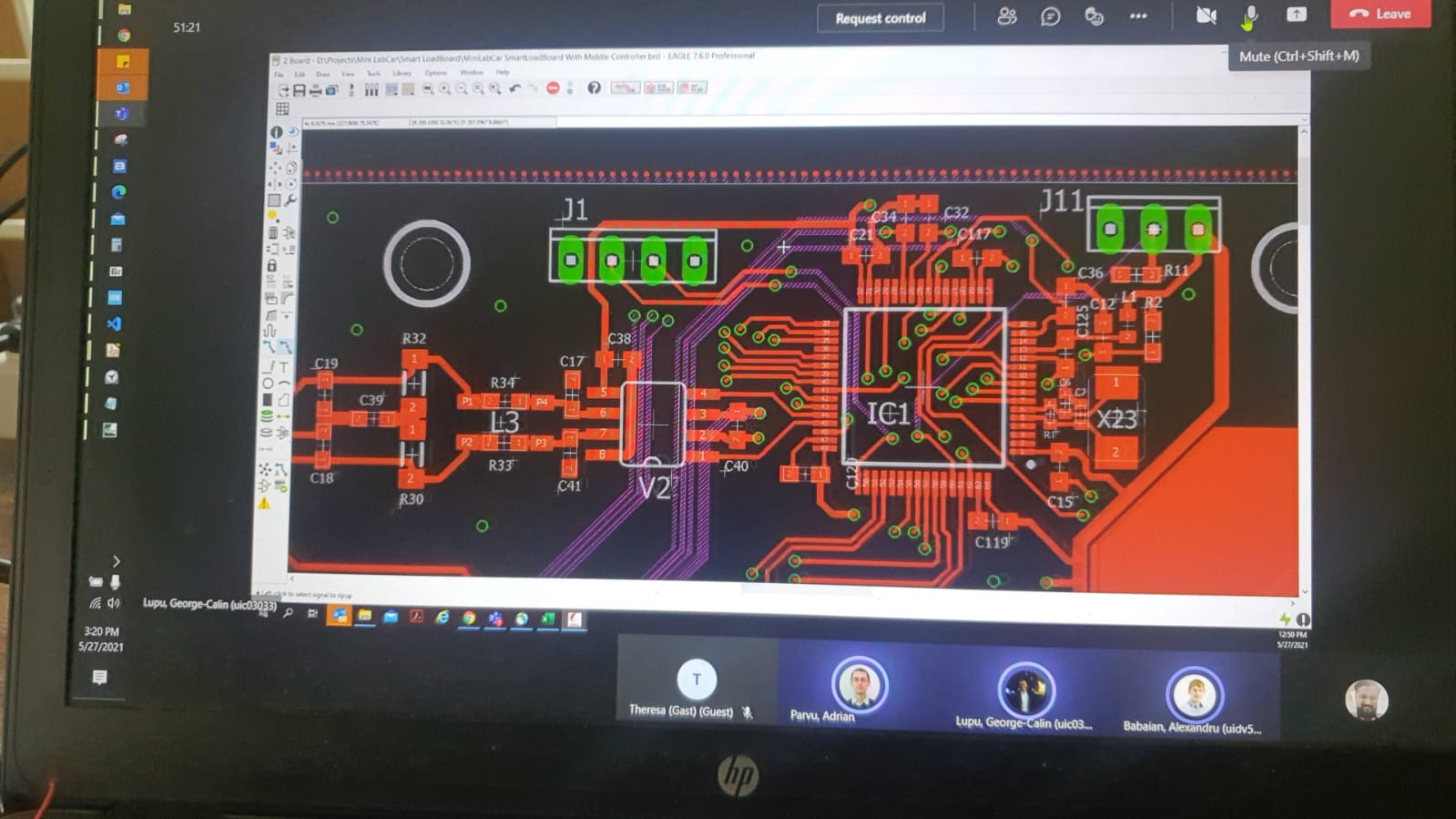Open the File menu in EAGLE

pos(280,74)
